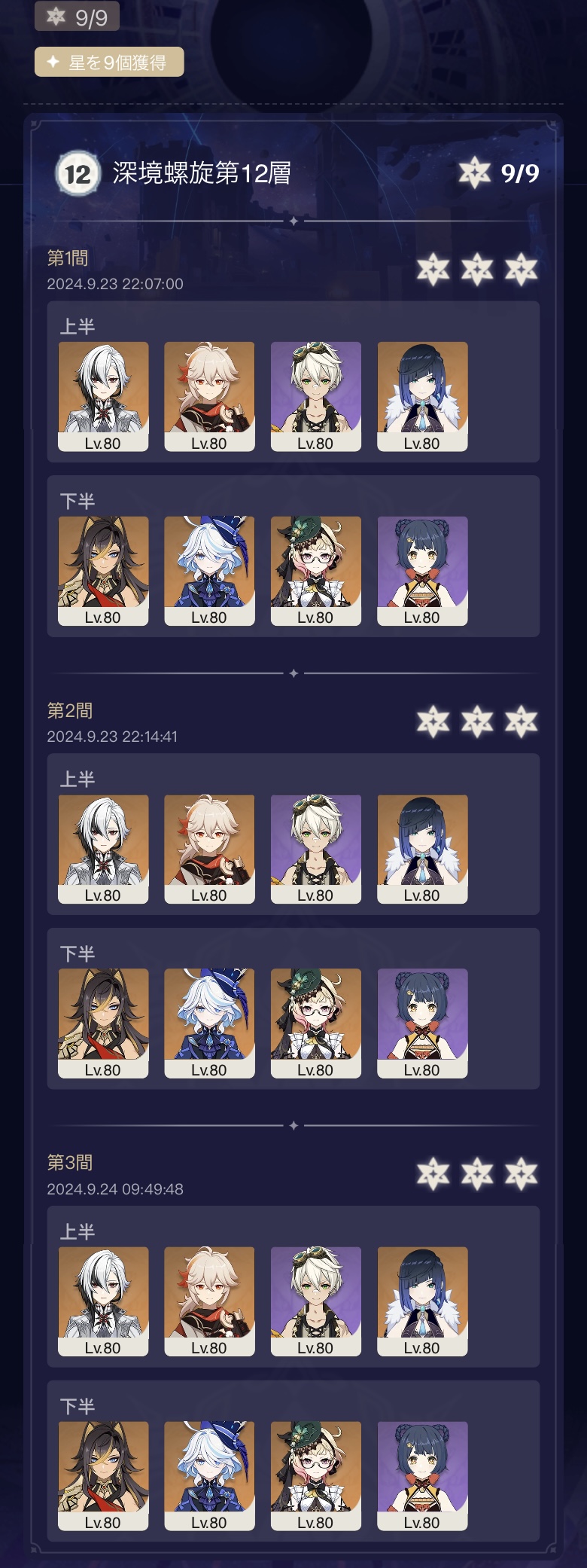Select glasses-wearing character in 第2間 下半
587x1568 pixels.
pyautogui.click(x=316, y=1023)
